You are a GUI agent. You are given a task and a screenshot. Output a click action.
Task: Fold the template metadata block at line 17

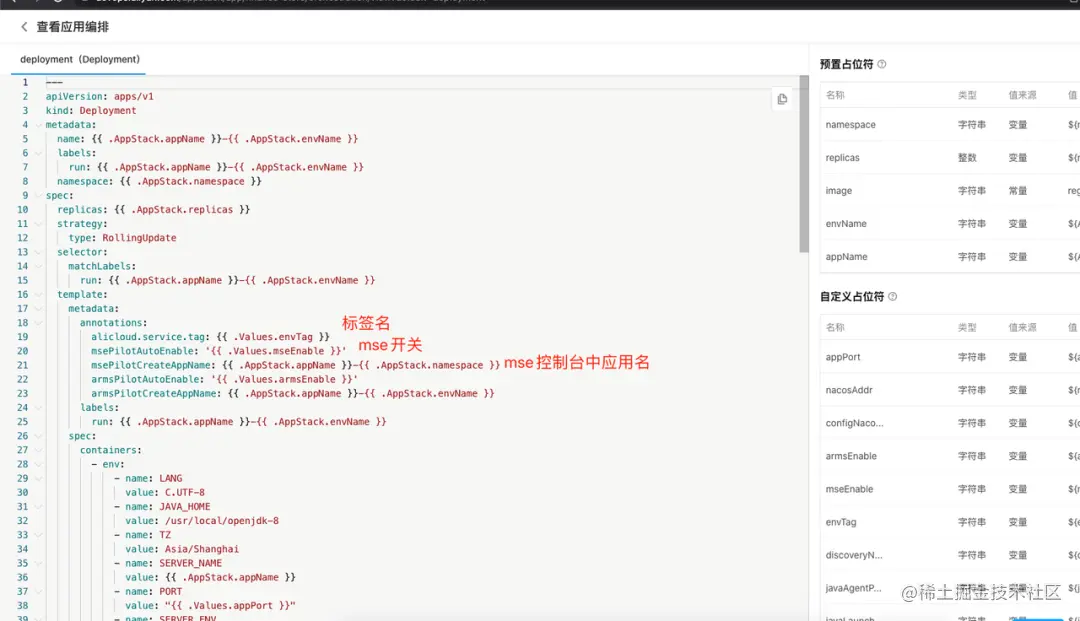[39, 308]
